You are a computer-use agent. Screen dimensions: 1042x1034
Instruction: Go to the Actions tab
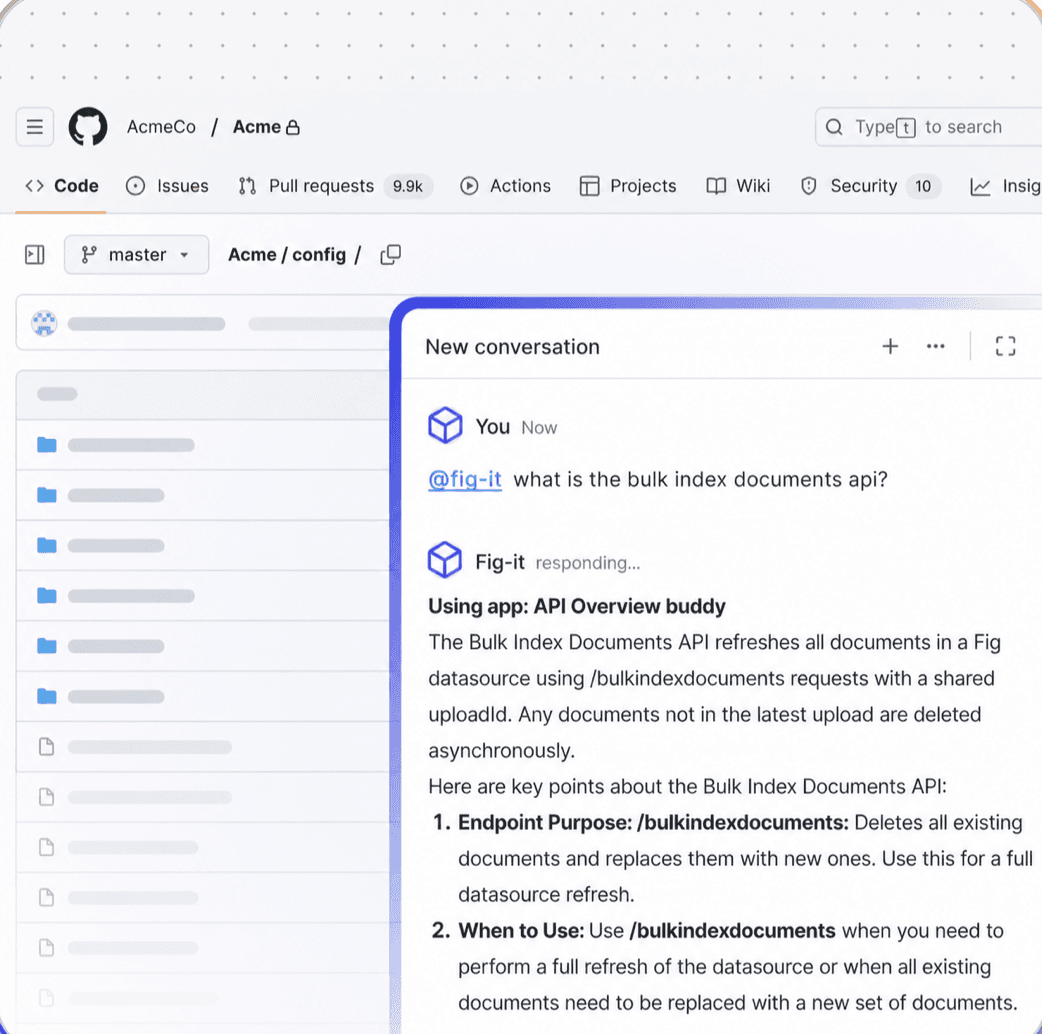click(x=506, y=186)
